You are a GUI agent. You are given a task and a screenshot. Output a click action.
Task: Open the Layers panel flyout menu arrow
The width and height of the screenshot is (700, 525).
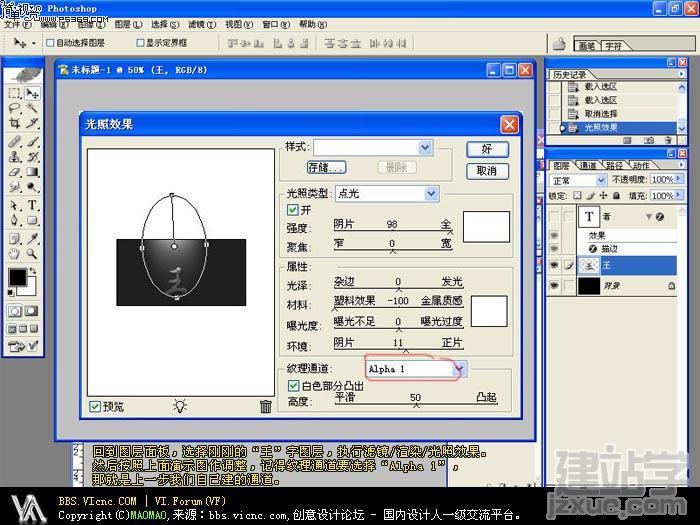[x=681, y=165]
